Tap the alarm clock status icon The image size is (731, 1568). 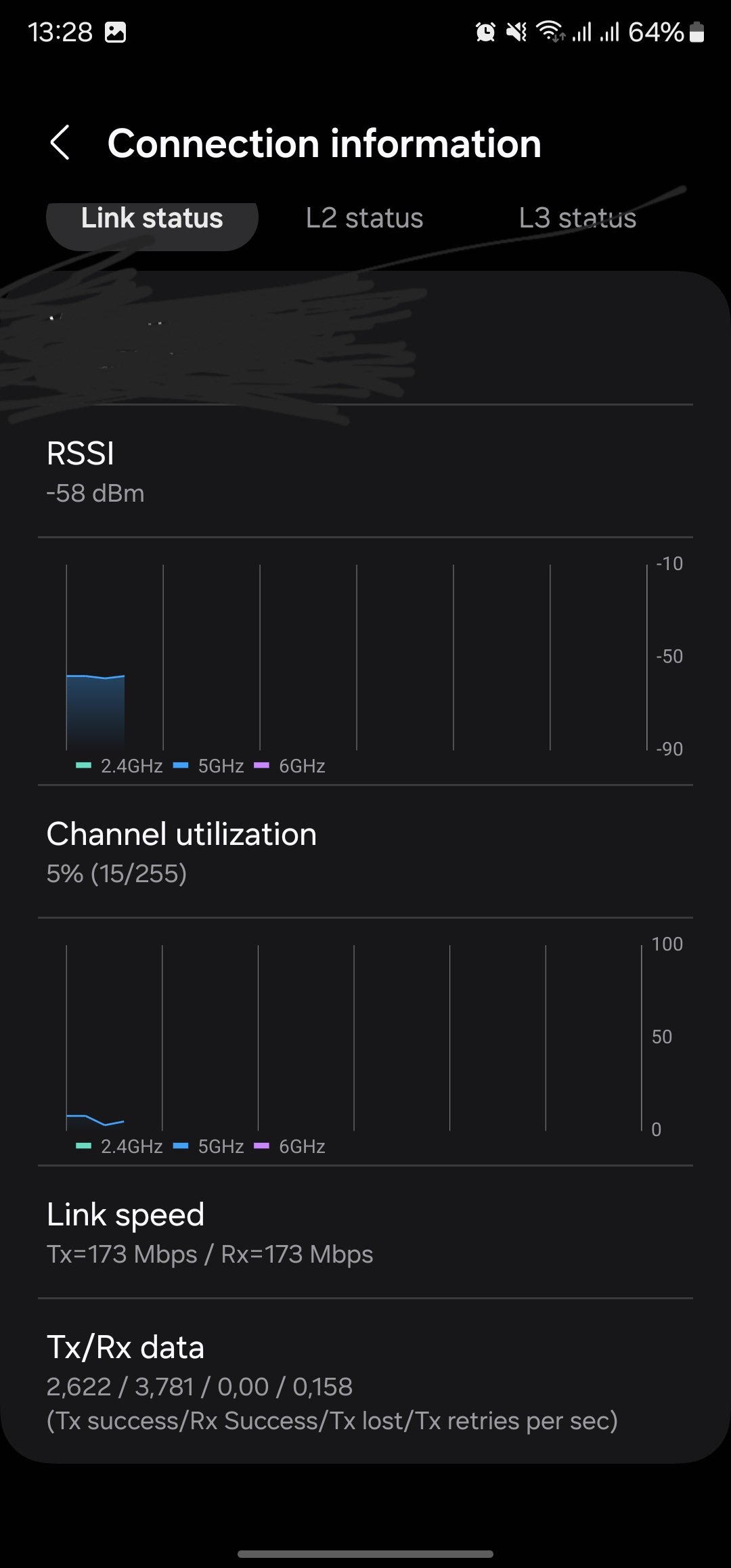[x=485, y=32]
